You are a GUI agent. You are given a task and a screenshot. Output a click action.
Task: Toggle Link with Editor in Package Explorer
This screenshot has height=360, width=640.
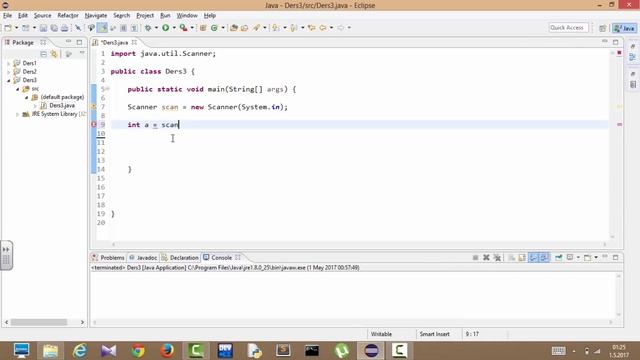click(x=54, y=54)
